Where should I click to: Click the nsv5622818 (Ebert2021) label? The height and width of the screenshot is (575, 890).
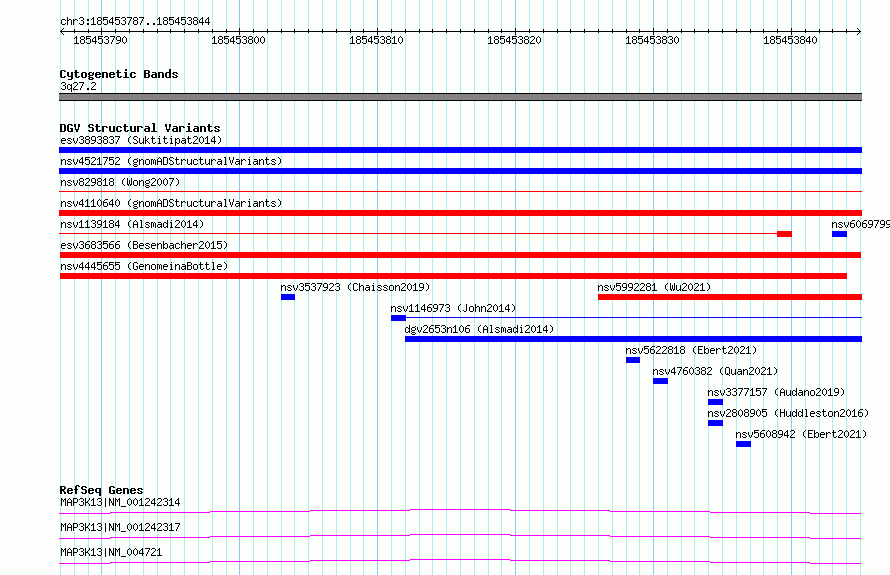coord(691,350)
